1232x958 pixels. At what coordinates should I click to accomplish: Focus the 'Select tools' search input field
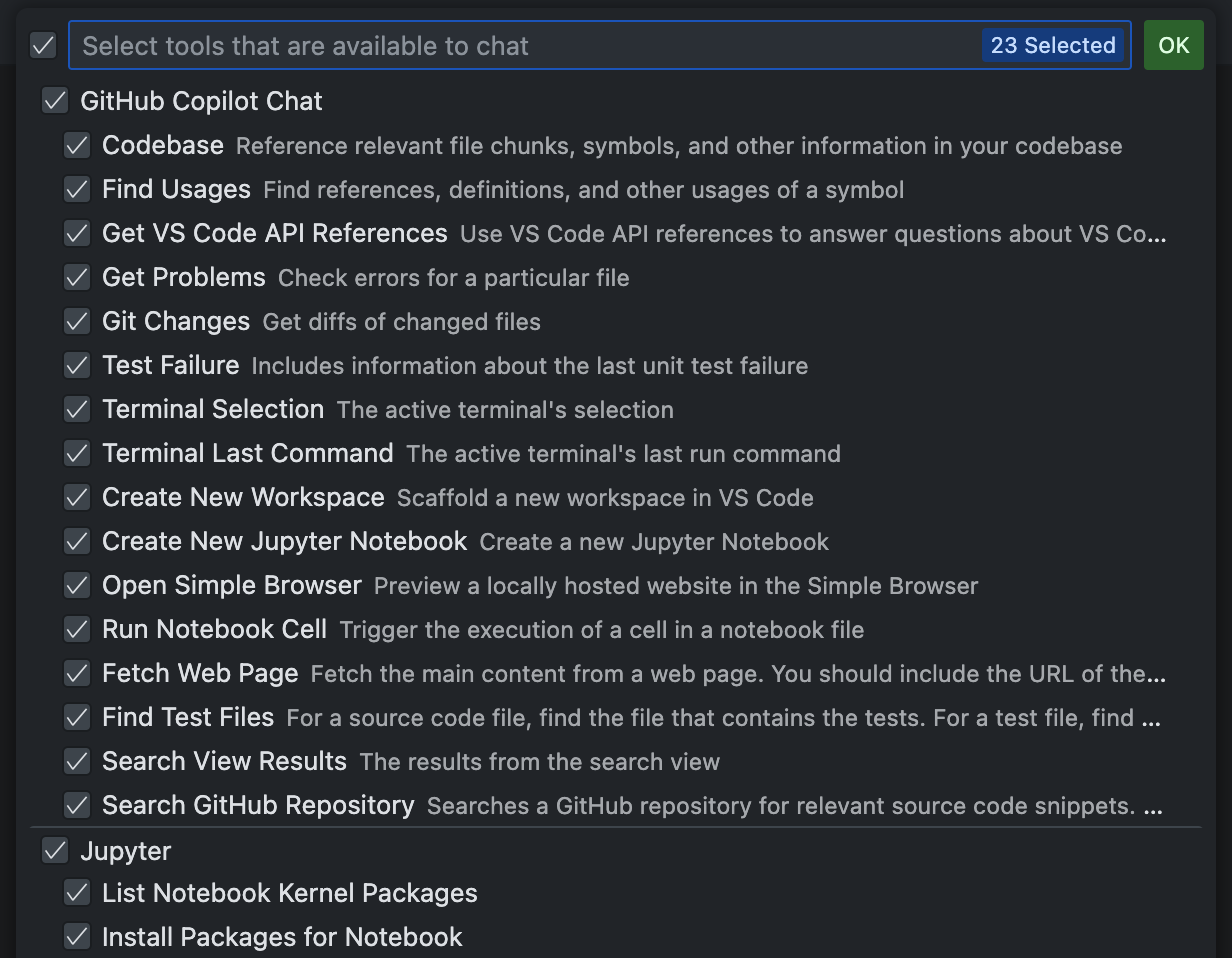pyautogui.click(x=600, y=45)
